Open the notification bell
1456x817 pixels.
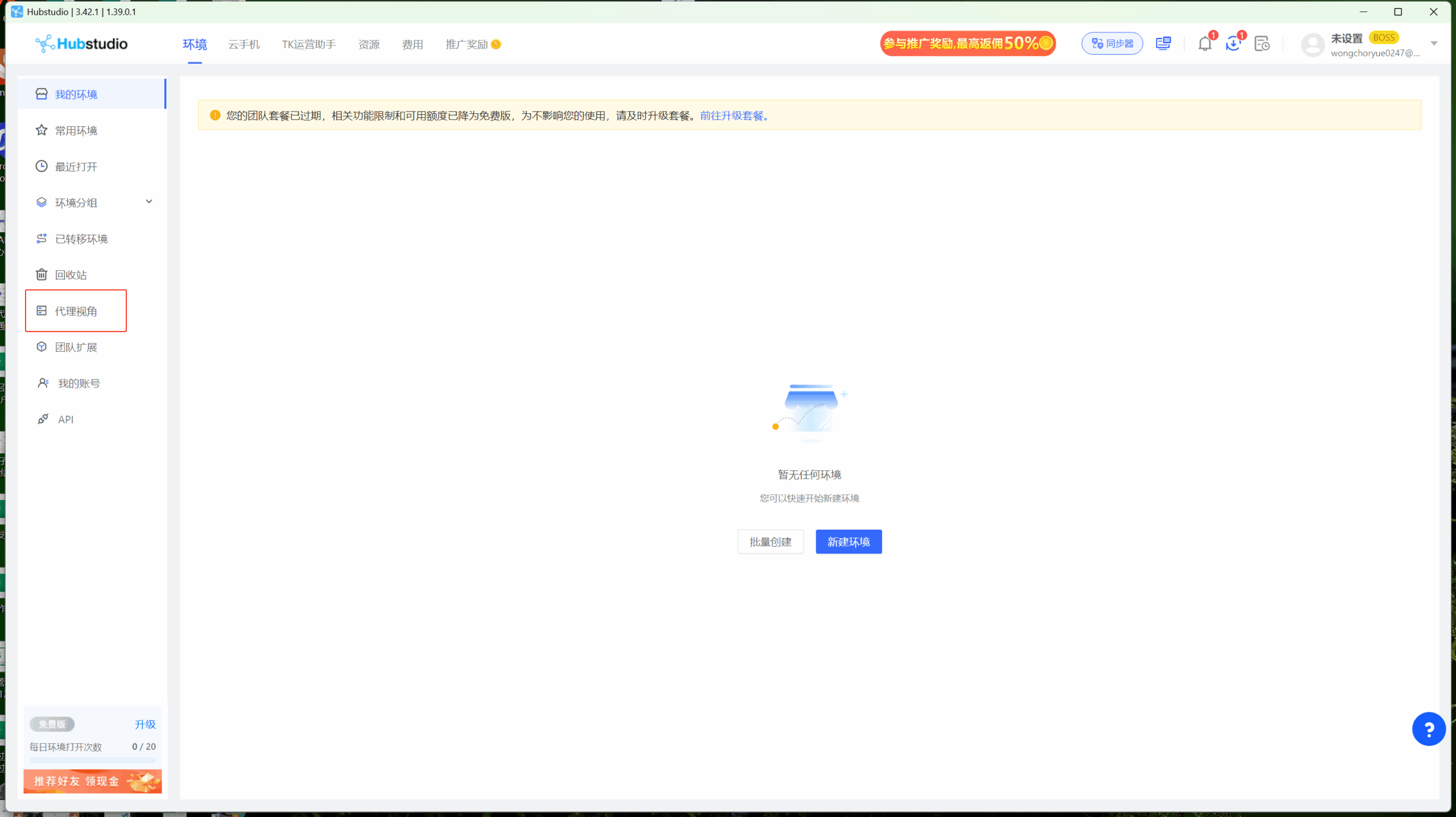(1204, 43)
